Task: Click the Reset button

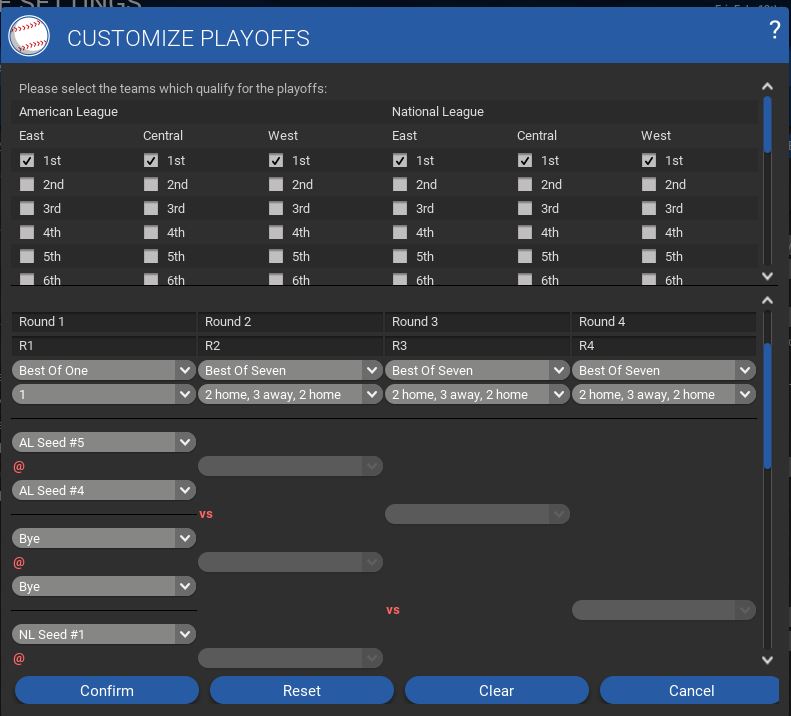Action: [301, 690]
